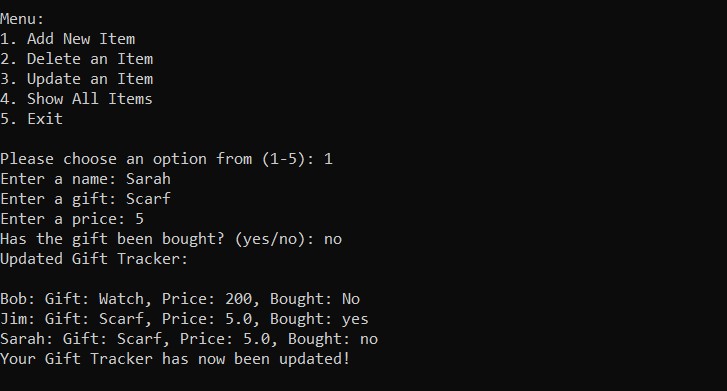The image size is (727, 391).
Task: Click the Bob gift entry line
Action: (x=180, y=299)
